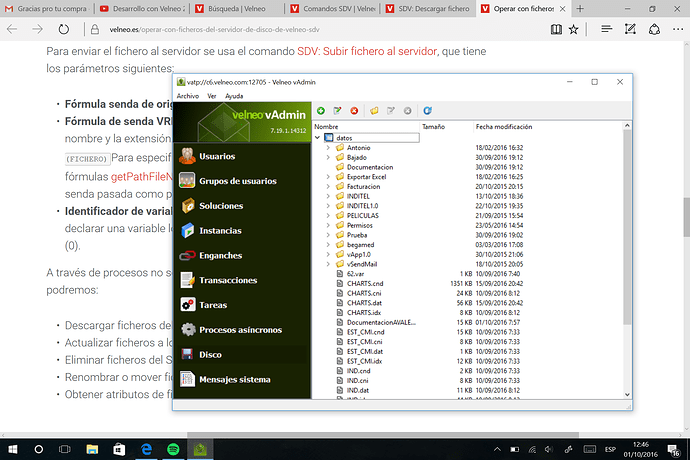Switch to the Gracias pro tu compra tab
The width and height of the screenshot is (690, 460).
(x=47, y=8)
